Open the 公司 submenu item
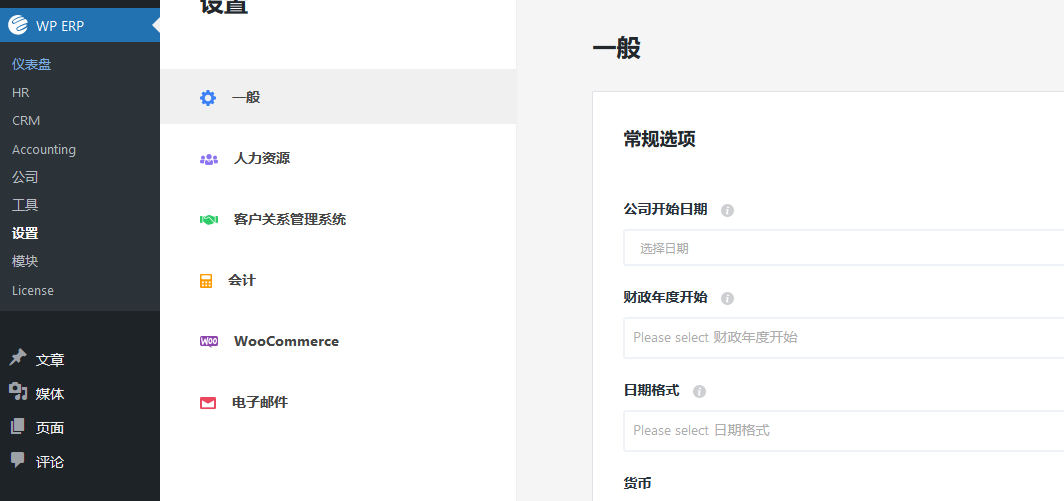 click(25, 177)
